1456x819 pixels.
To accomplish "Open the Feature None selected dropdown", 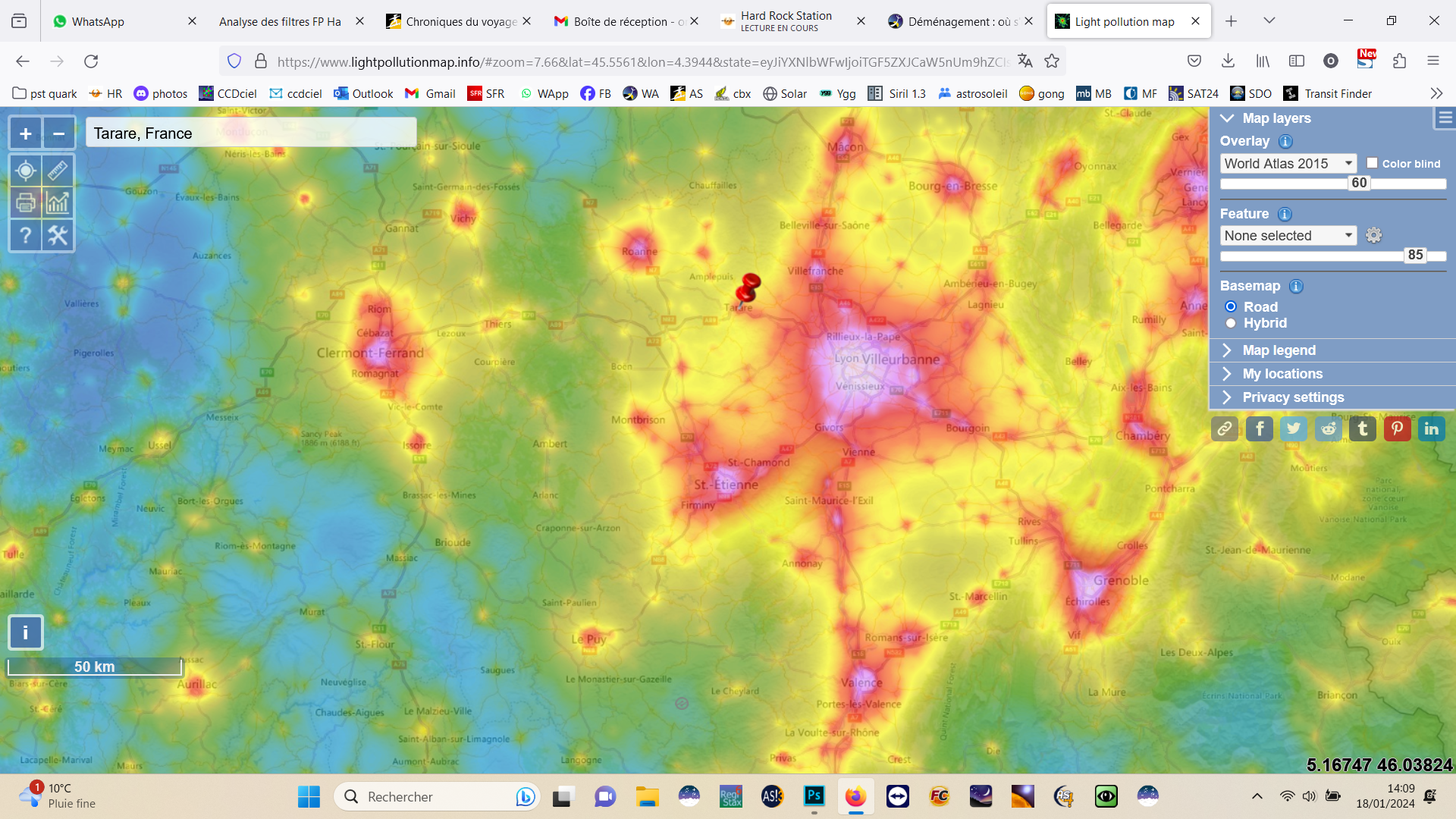I will pos(1288,236).
